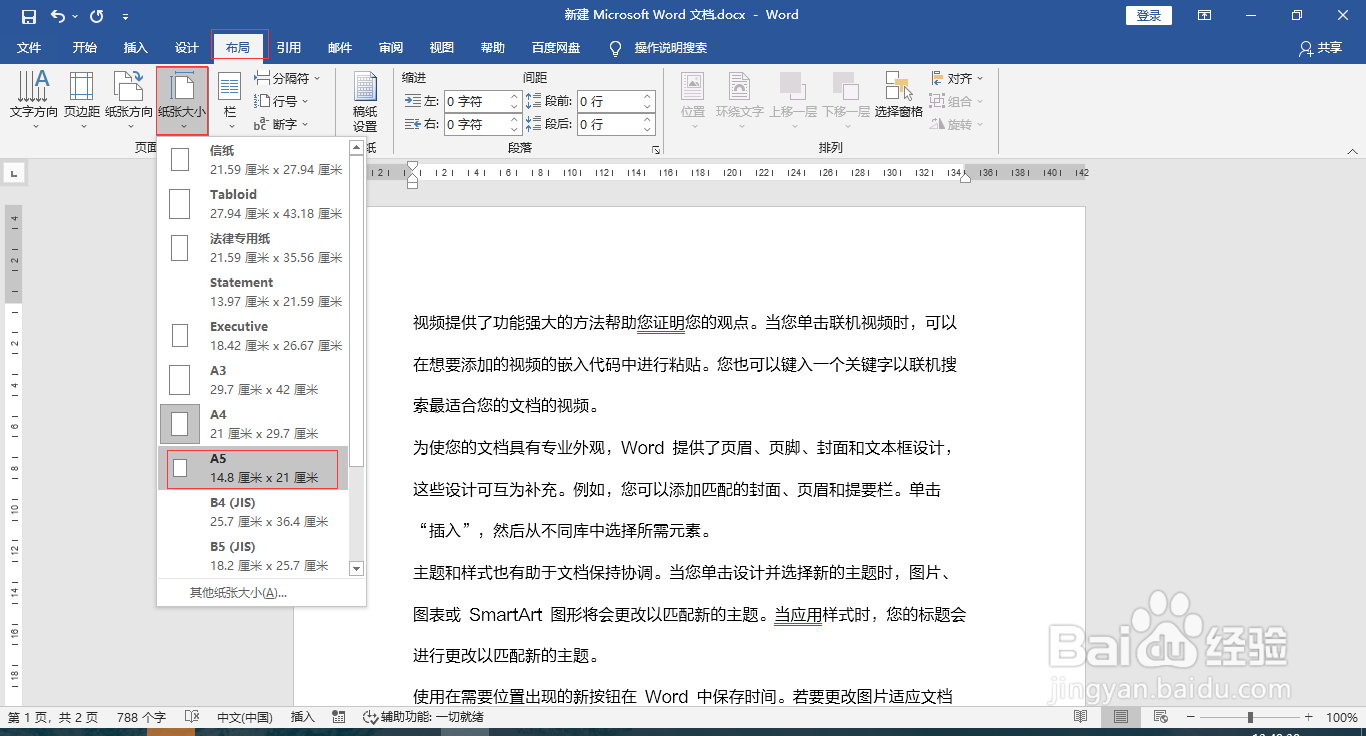Open the 百度网盘 tab
Viewport: 1366px width, 736px height.
[556, 47]
